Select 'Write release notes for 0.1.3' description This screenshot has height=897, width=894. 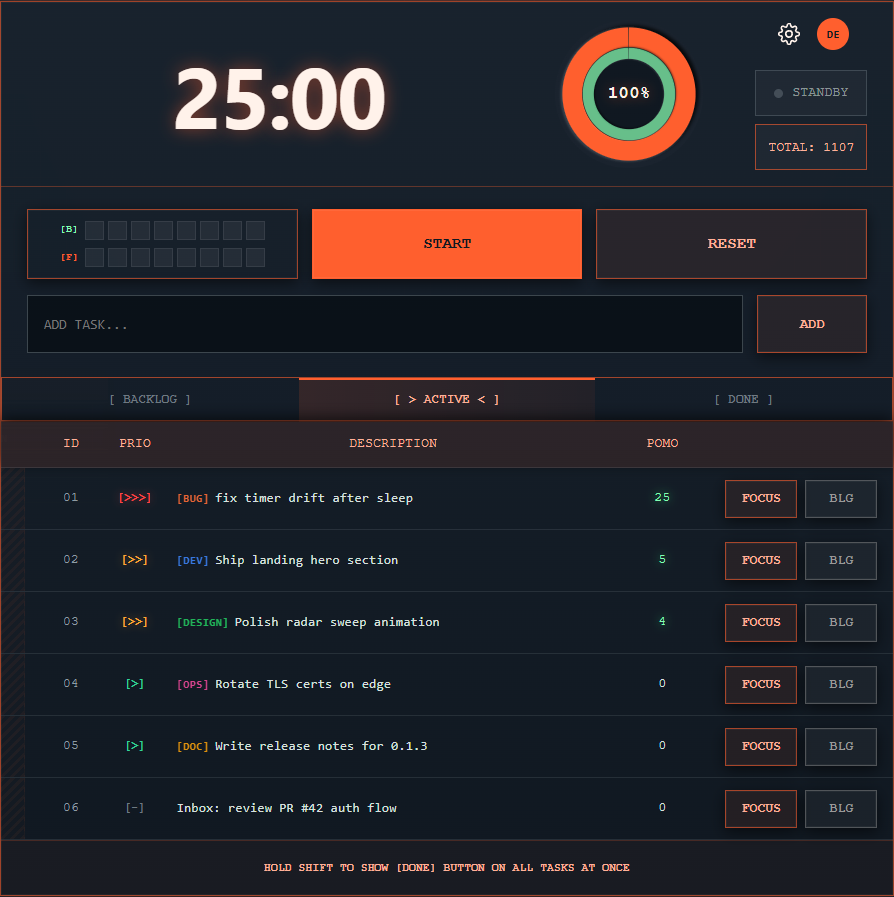tap(321, 746)
